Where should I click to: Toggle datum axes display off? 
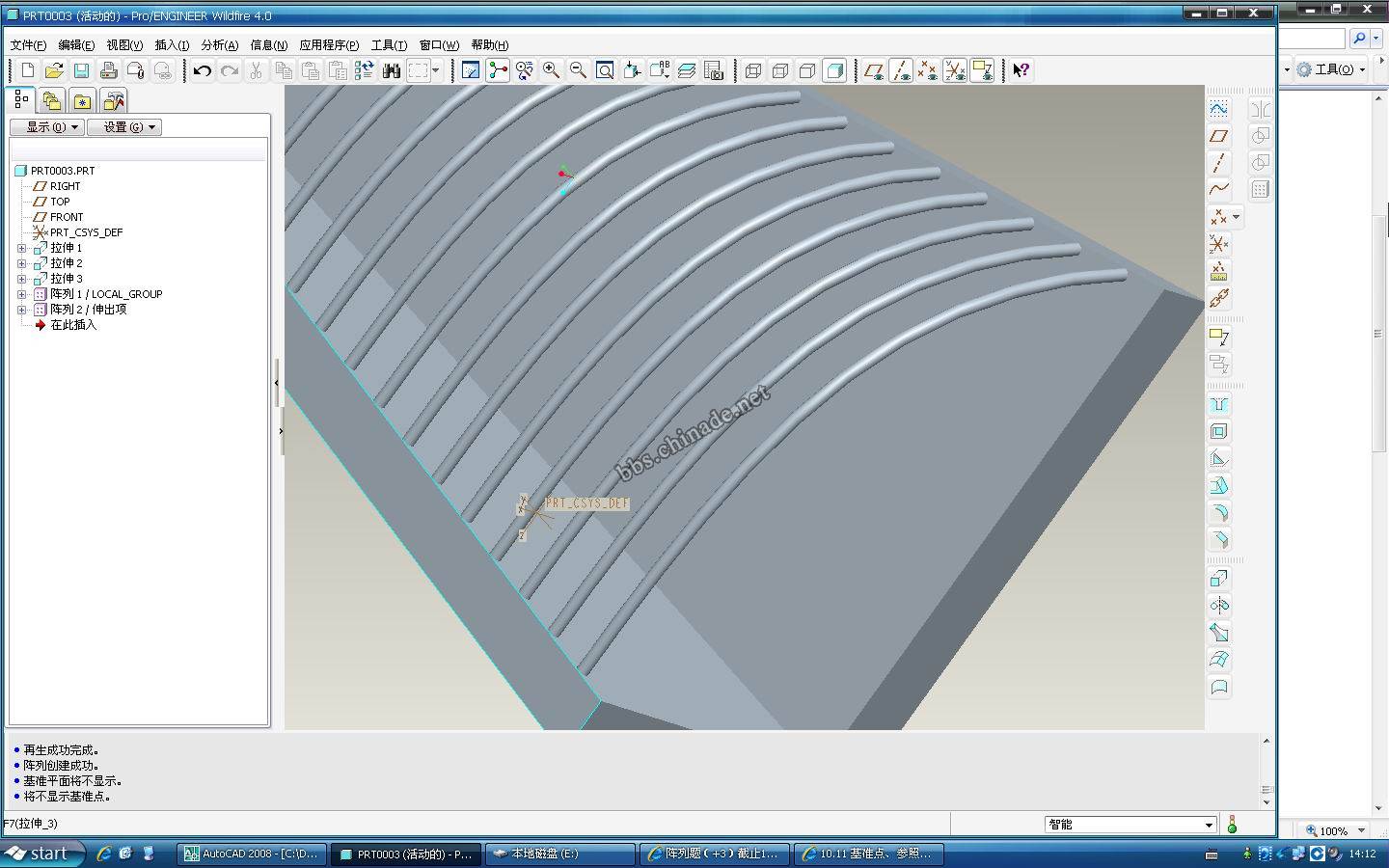pyautogui.click(x=900, y=70)
